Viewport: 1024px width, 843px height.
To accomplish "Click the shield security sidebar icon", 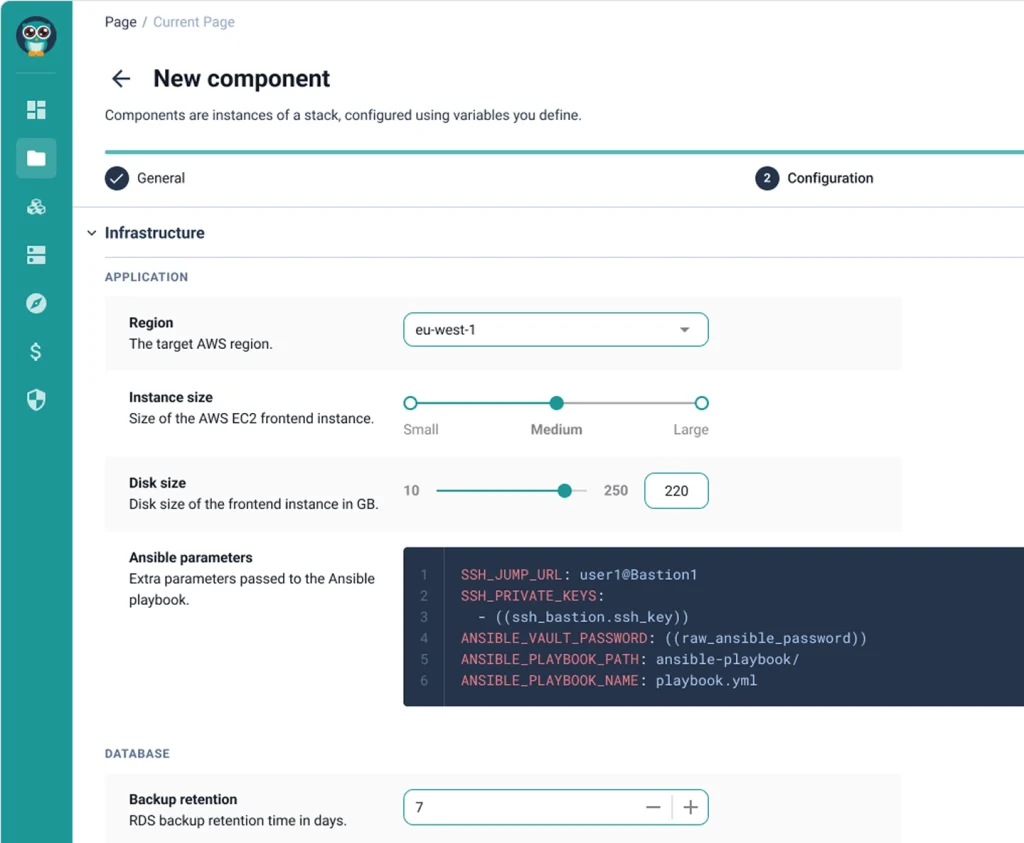I will click(x=36, y=400).
